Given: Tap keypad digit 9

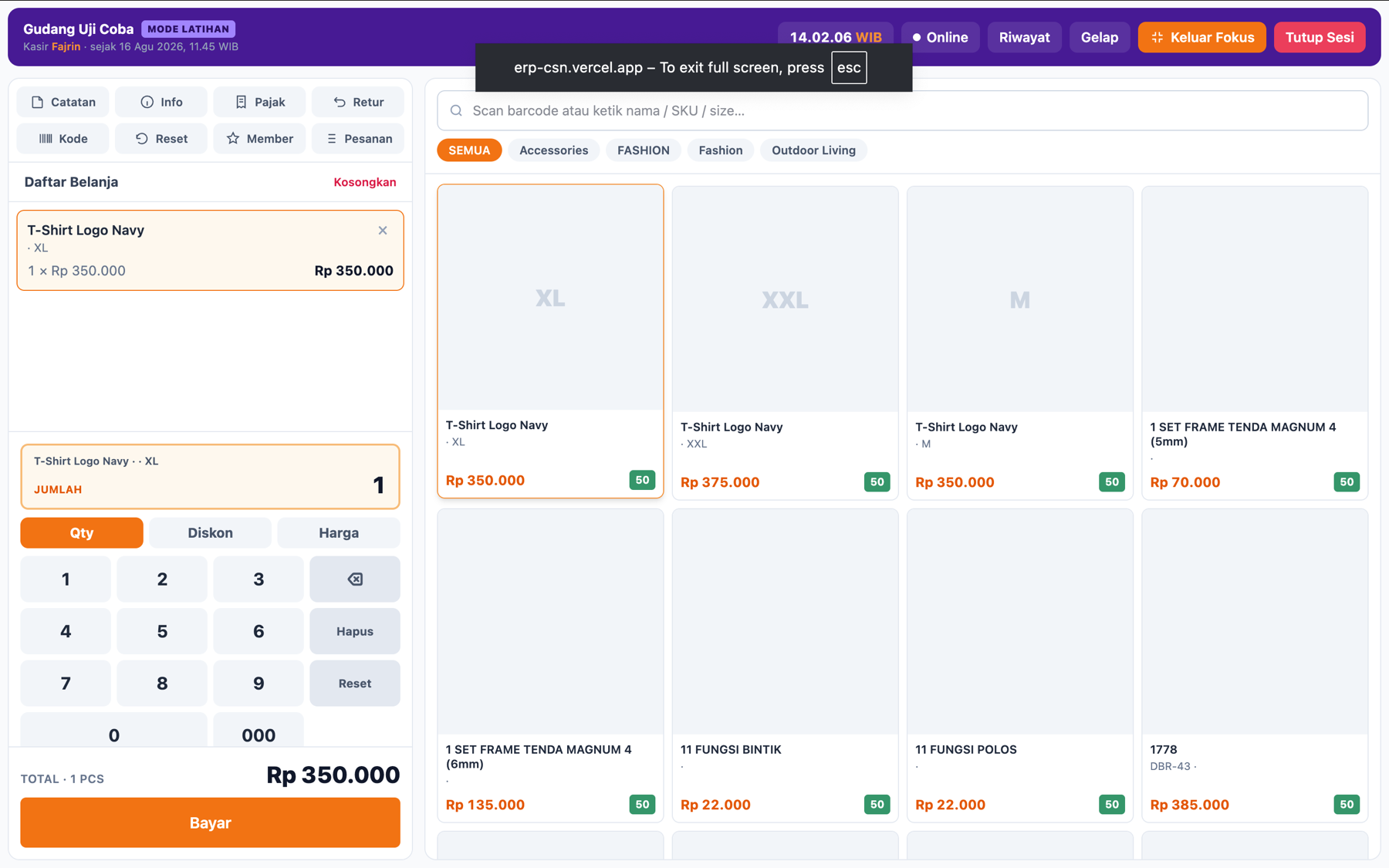Looking at the screenshot, I should coord(259,684).
